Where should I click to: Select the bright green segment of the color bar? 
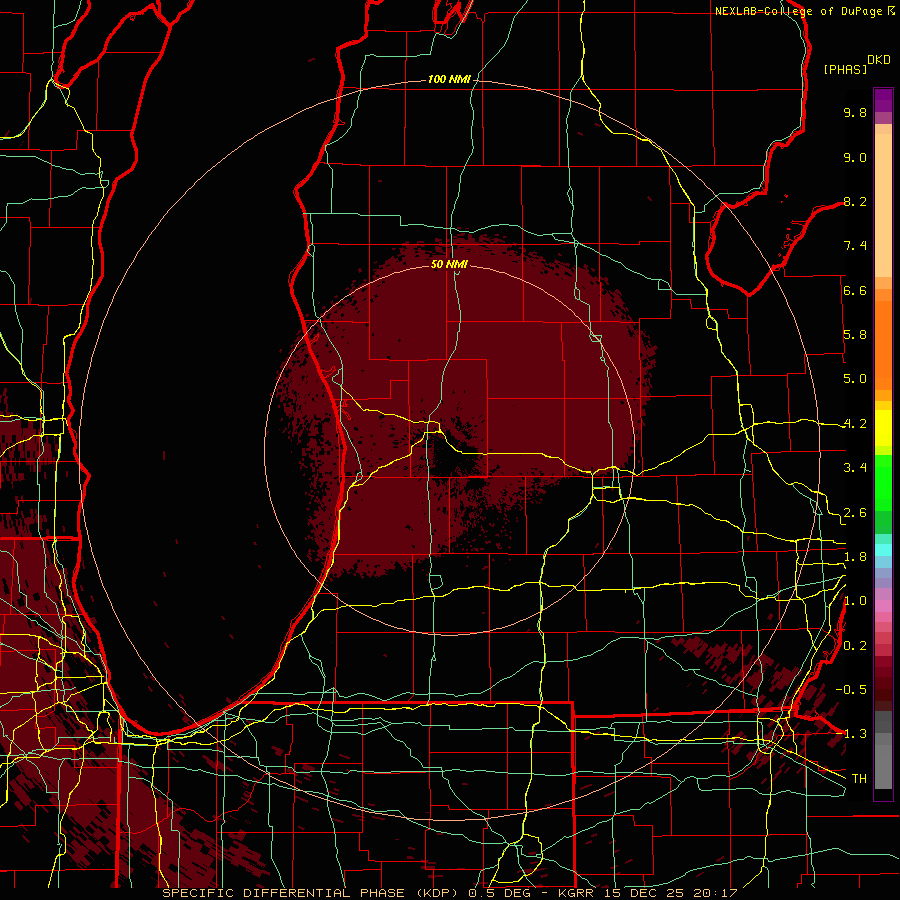coord(883,481)
